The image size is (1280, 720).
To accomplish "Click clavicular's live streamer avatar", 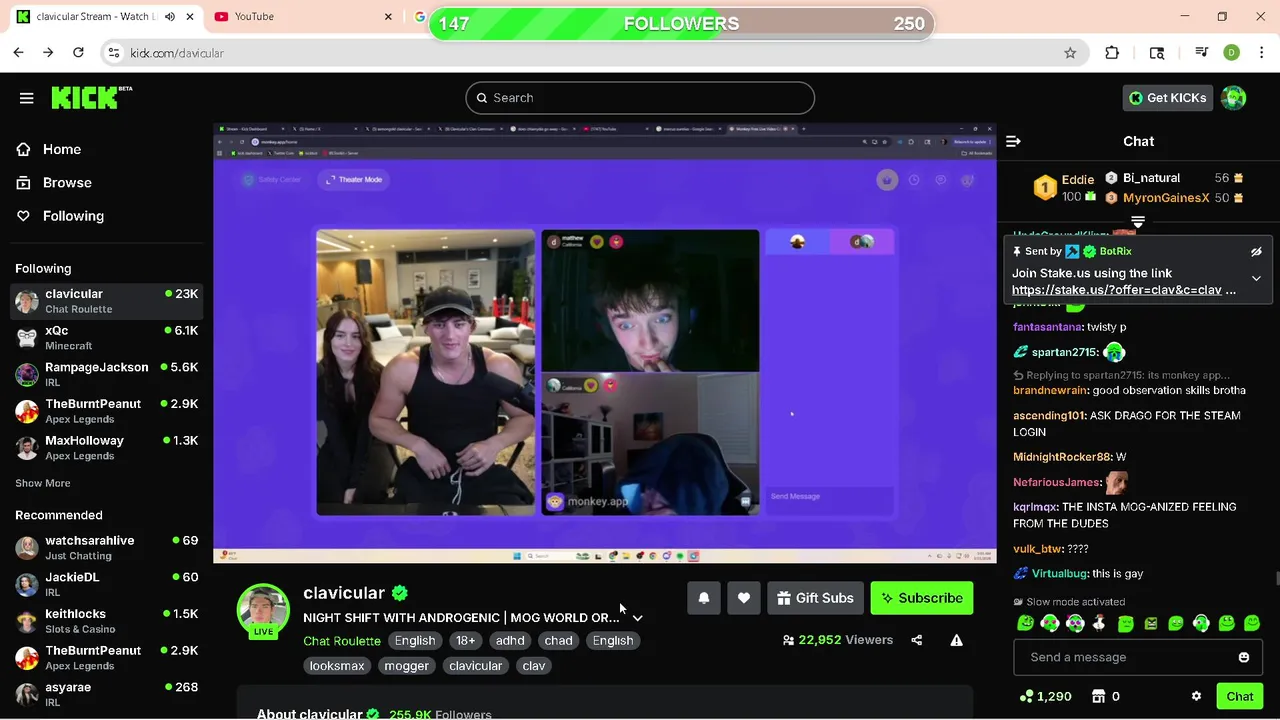I will coord(263,610).
